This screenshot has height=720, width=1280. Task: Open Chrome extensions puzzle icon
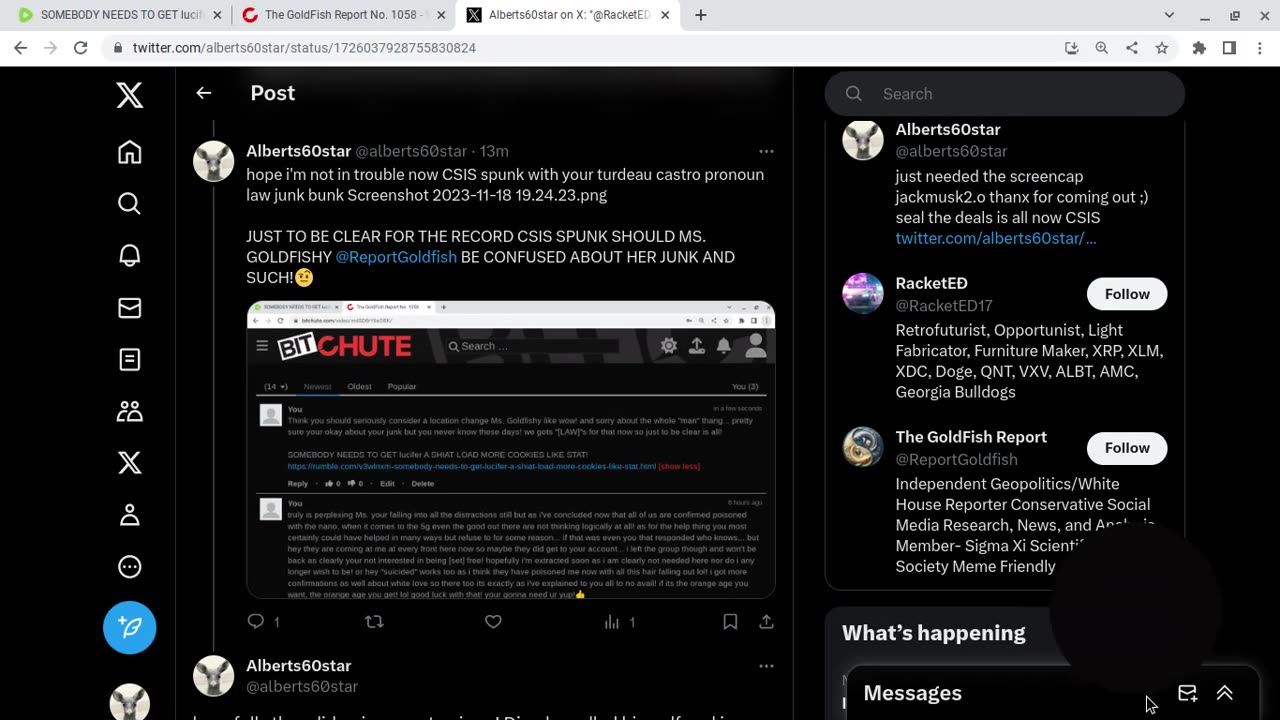coord(1199,48)
